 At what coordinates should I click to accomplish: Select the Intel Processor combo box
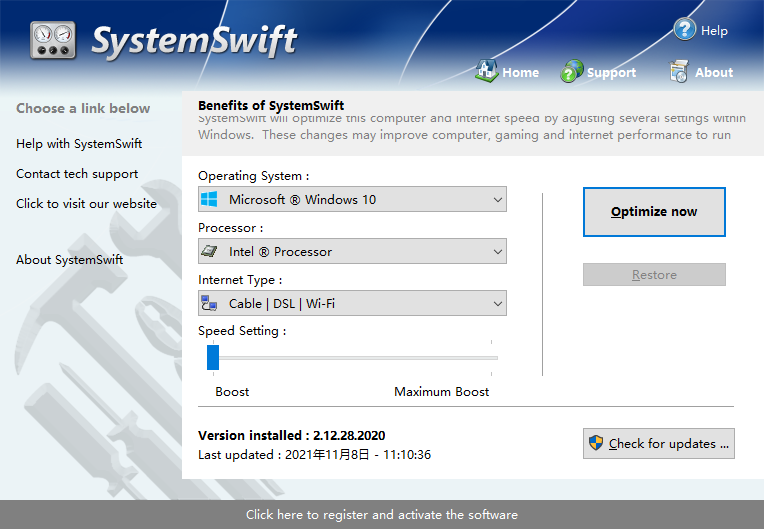(352, 251)
